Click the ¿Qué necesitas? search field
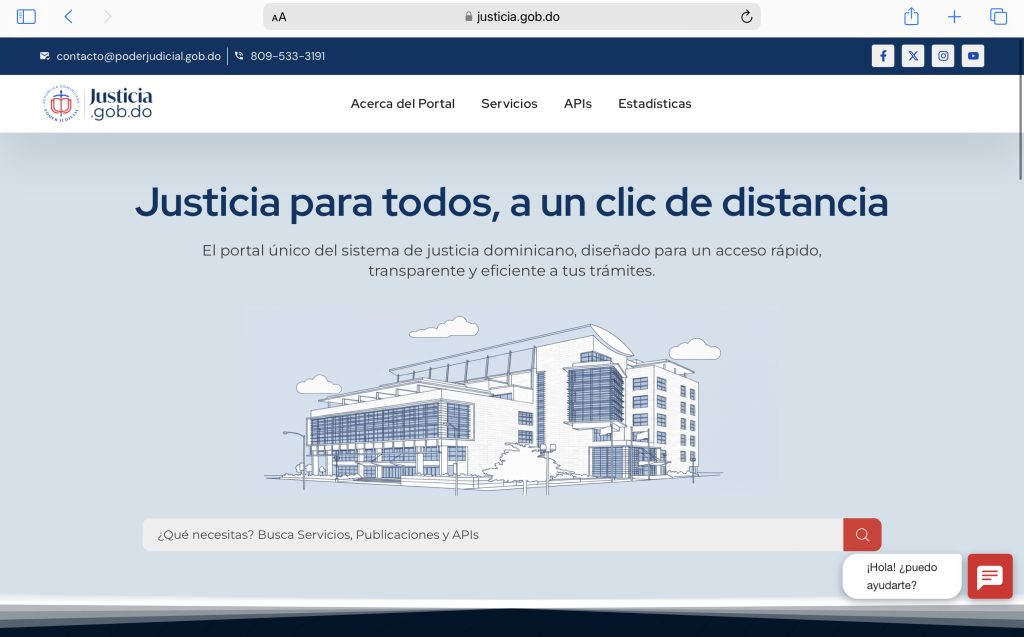Image resolution: width=1024 pixels, height=637 pixels. pyautogui.click(x=492, y=535)
